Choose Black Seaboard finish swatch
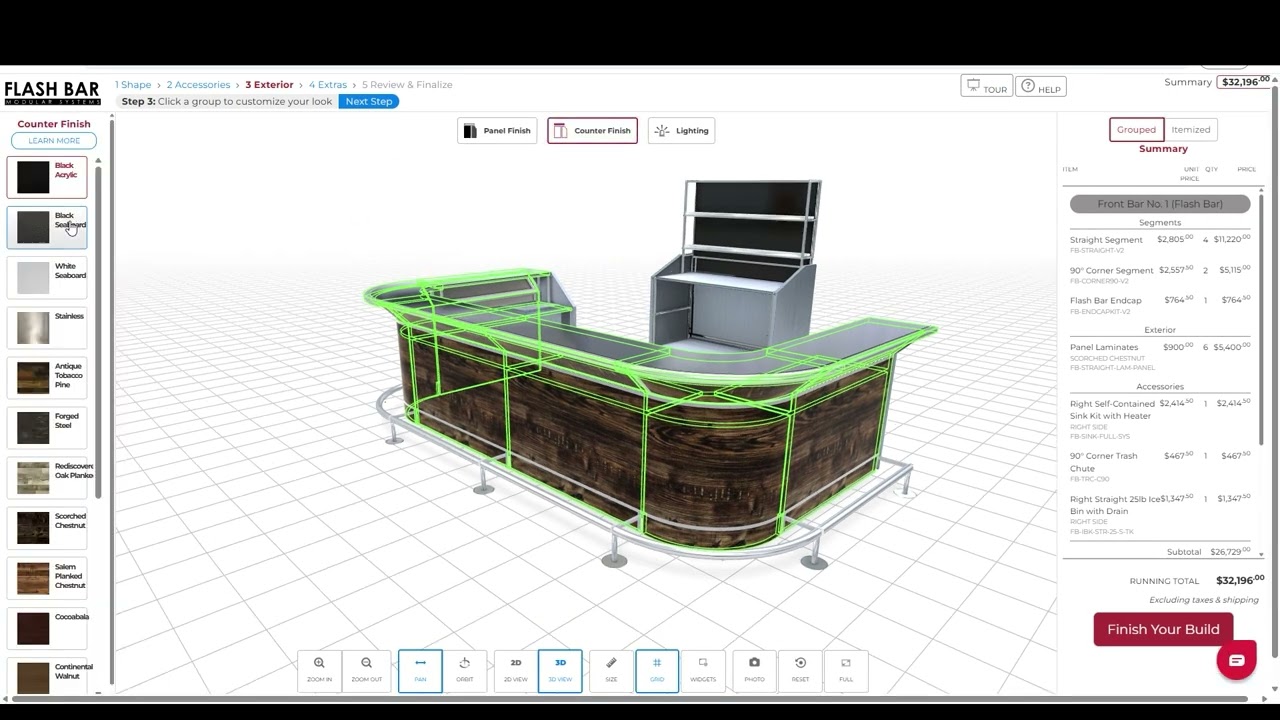 pos(47,227)
